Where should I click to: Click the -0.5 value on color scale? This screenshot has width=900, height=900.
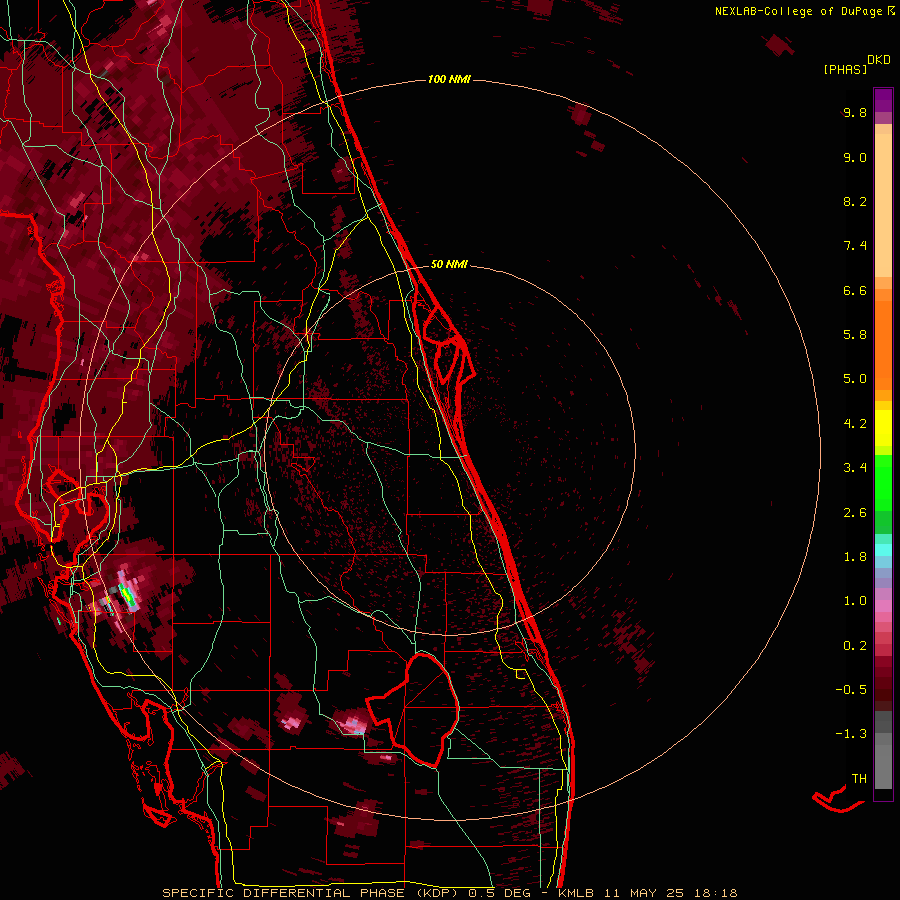point(851,690)
